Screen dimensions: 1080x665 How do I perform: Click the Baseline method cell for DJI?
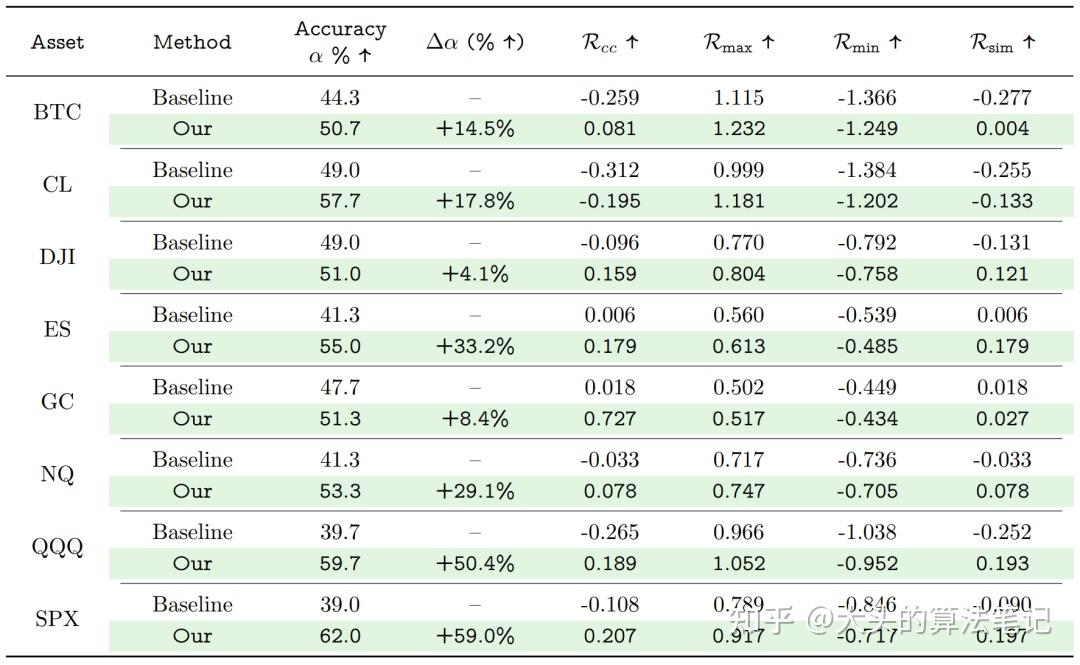(x=192, y=243)
